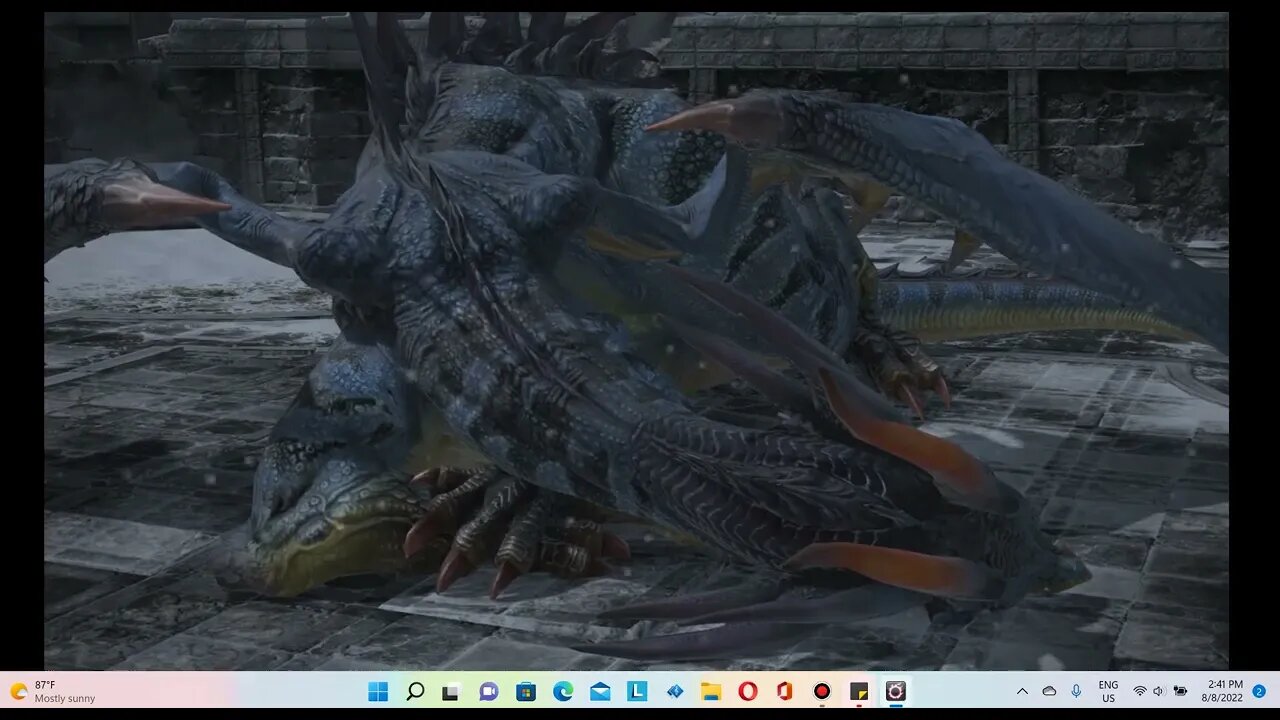This screenshot has width=1280, height=720.
Task: Click the microphone tray icon
Action: pyautogui.click(x=1076, y=691)
